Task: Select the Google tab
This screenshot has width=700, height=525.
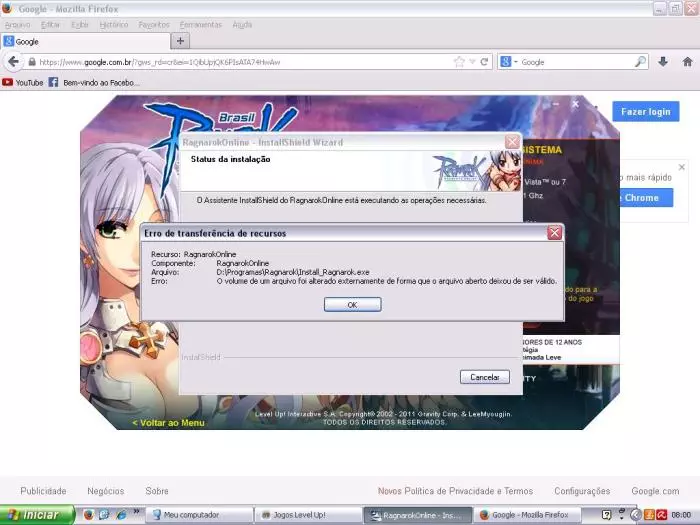Action: [85, 42]
